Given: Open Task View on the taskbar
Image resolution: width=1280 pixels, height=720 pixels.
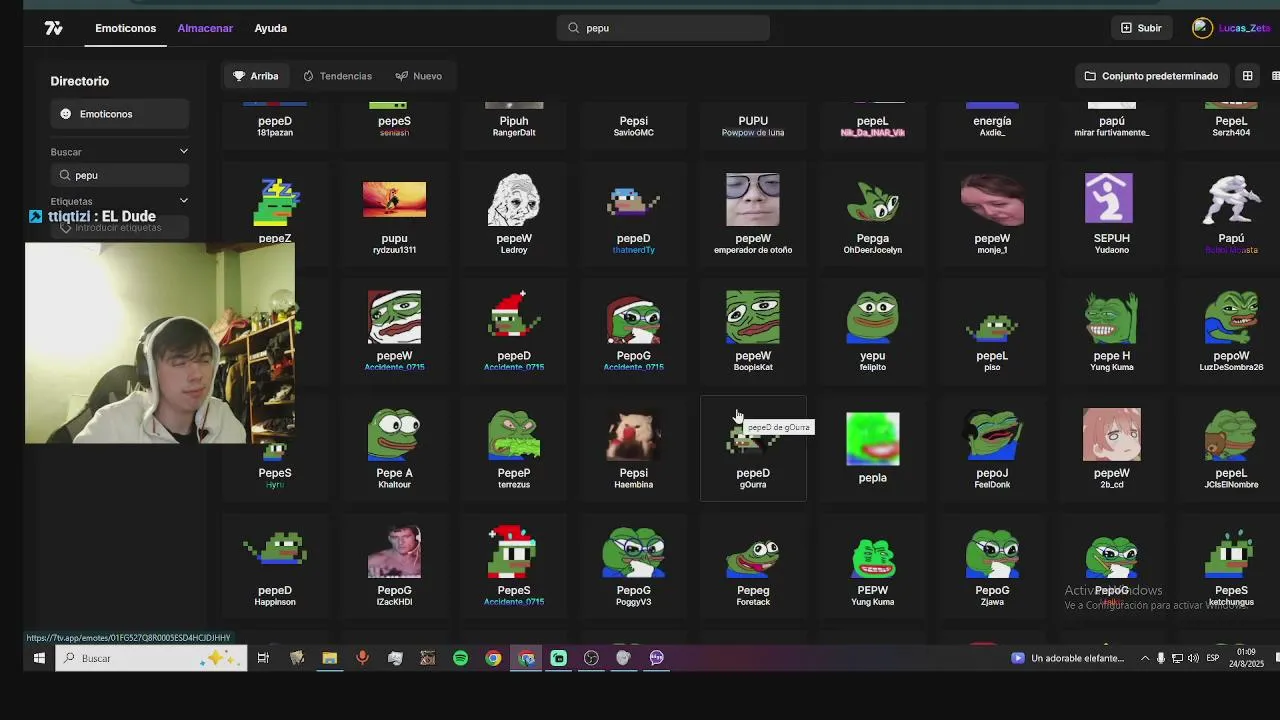Looking at the screenshot, I should 263,658.
